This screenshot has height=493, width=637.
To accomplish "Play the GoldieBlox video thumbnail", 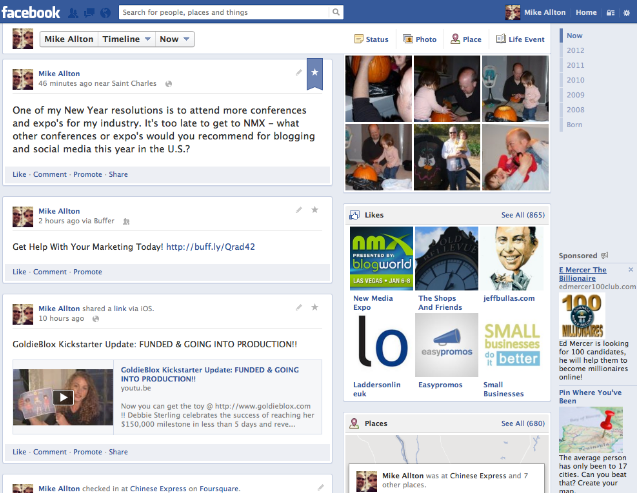I will (63, 397).
